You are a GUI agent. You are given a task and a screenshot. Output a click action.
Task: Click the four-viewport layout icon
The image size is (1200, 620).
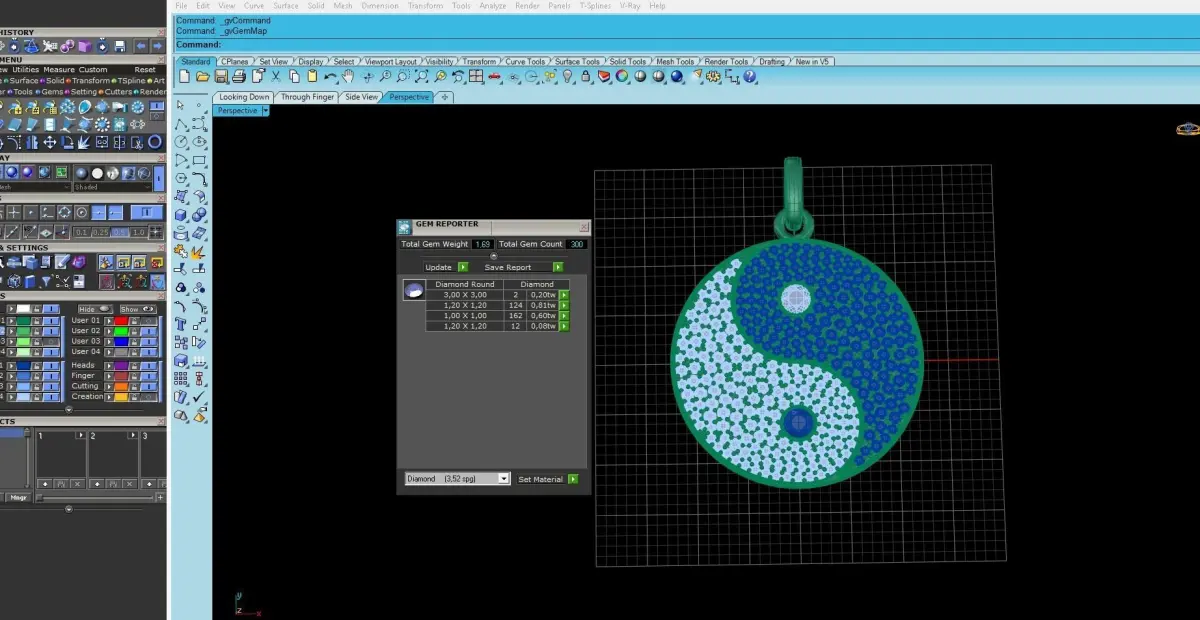(476, 76)
